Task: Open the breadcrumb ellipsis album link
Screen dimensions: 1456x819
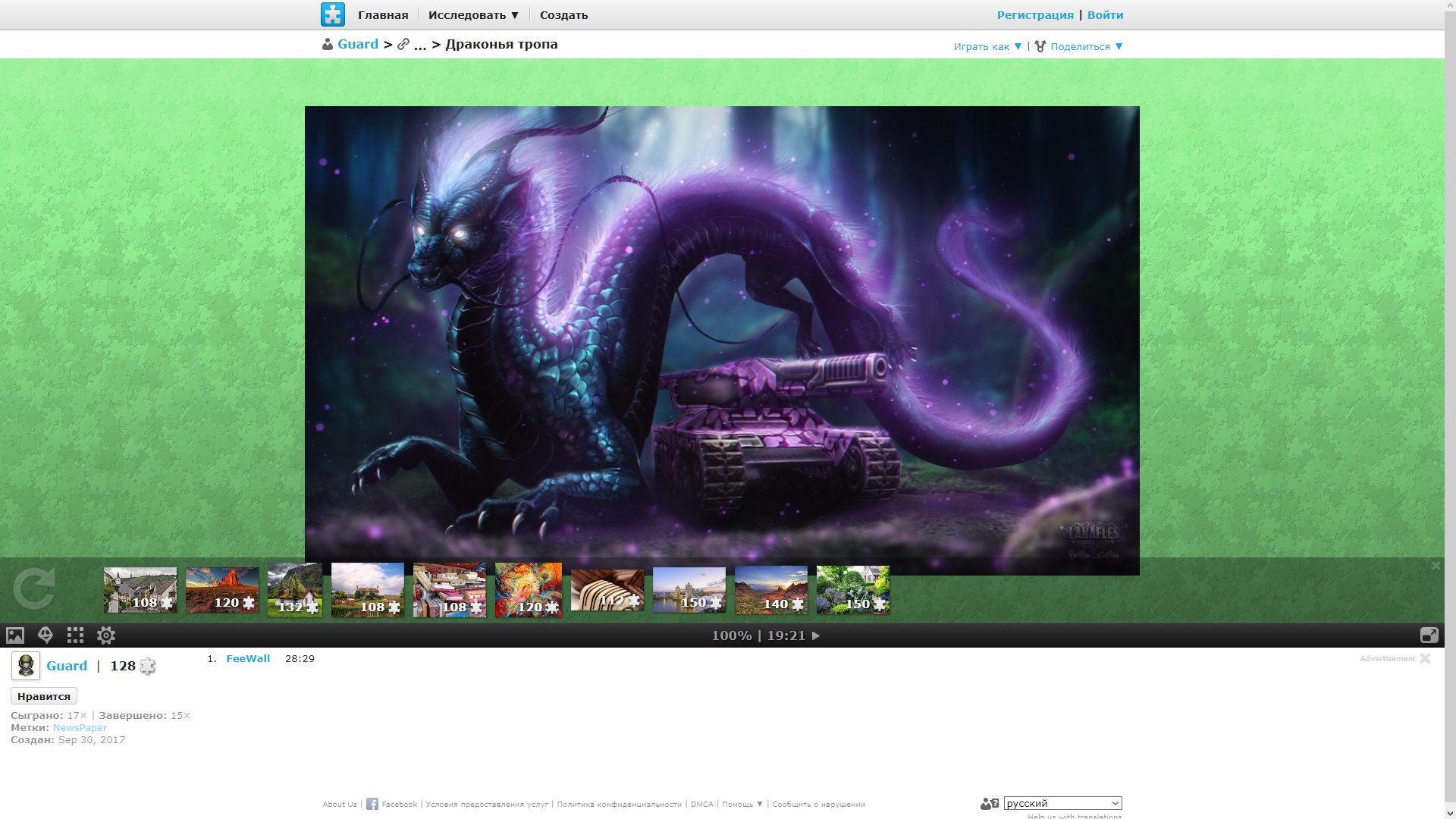Action: coord(420,45)
